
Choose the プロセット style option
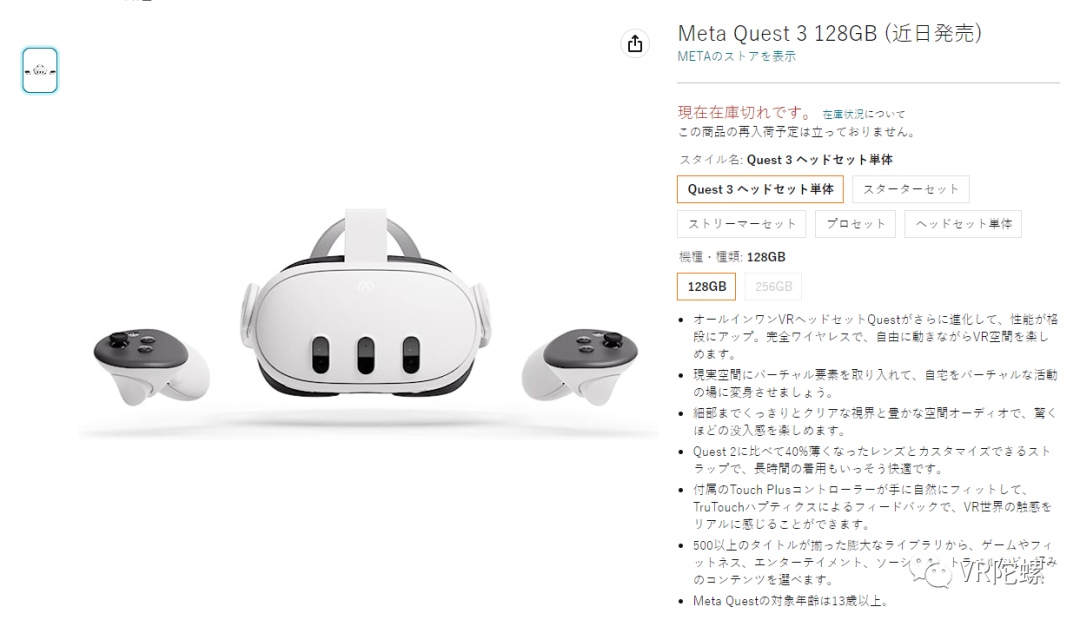click(x=855, y=224)
